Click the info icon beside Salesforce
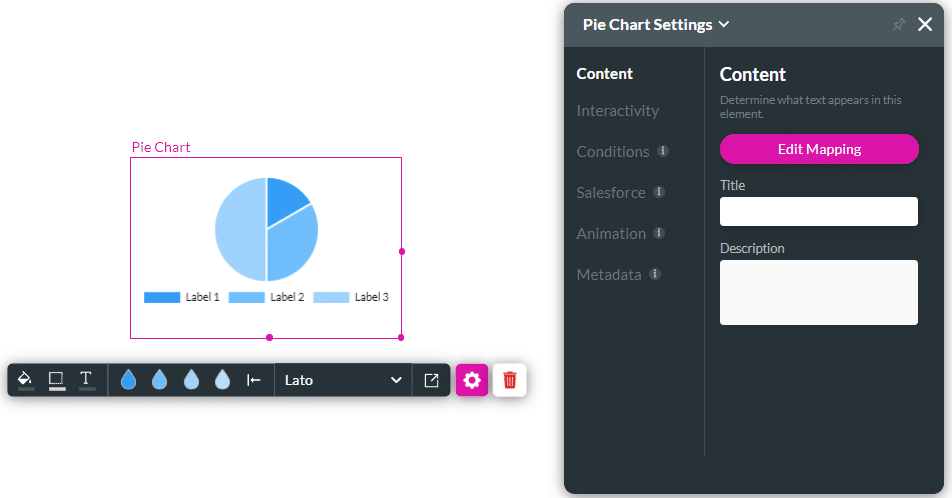The height and width of the screenshot is (498, 952). 659,192
